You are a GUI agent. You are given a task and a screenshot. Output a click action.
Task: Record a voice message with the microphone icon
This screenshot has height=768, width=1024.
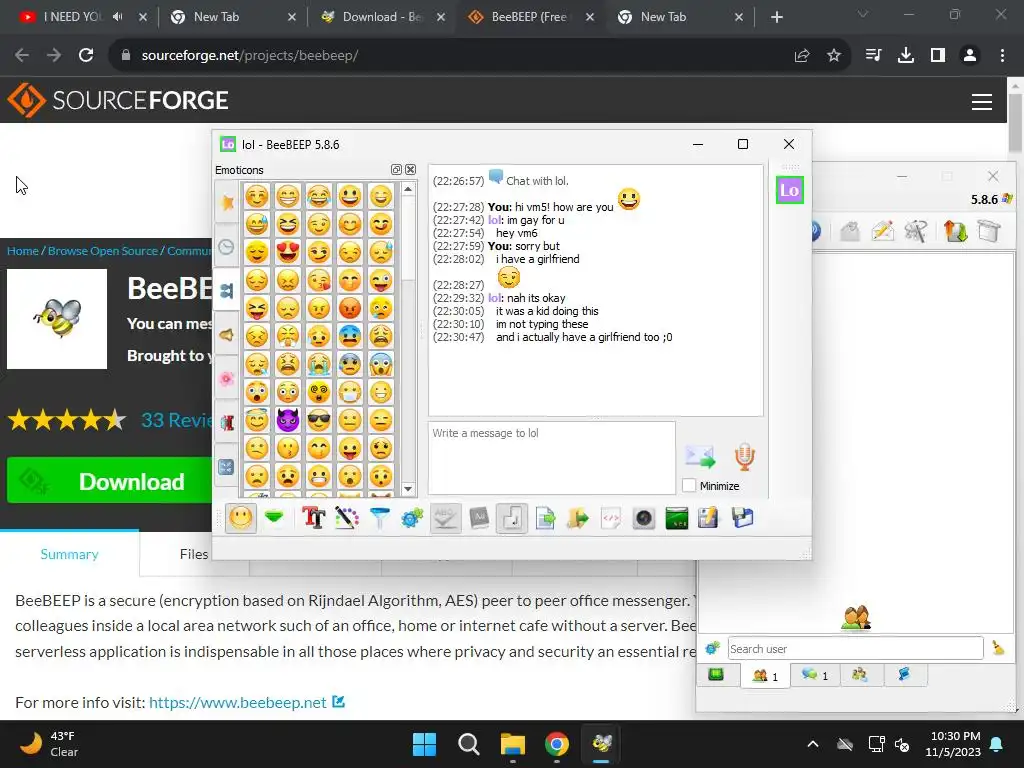(744, 456)
